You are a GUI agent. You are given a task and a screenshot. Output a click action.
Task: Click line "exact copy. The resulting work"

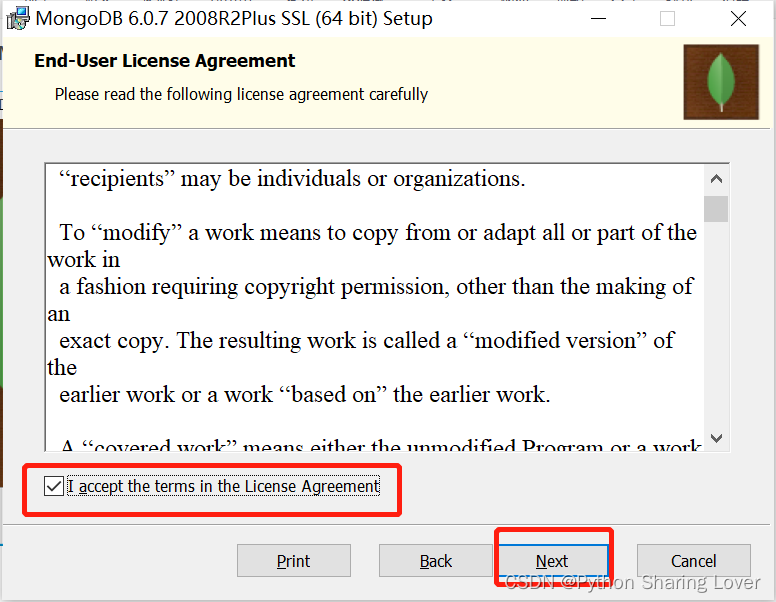pyautogui.click(x=366, y=341)
